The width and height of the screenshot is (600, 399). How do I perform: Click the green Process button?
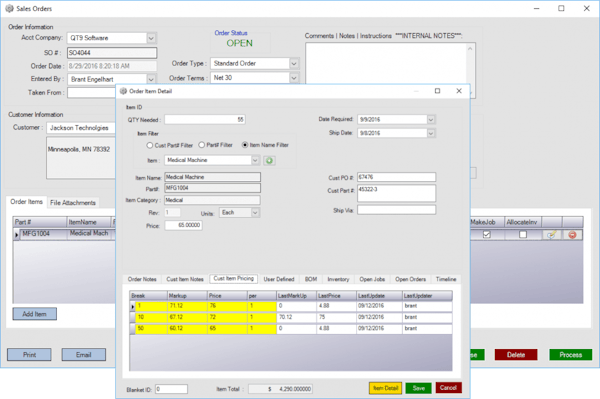(x=571, y=355)
